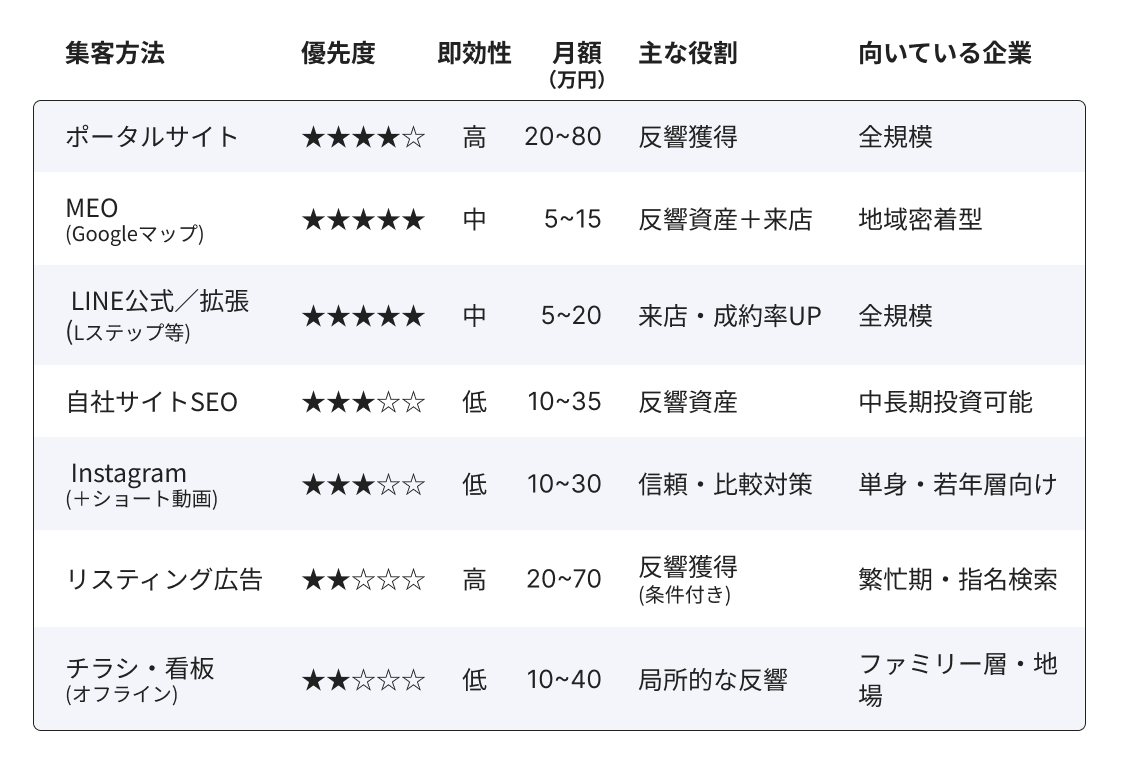Click the 来店・成約率UP role cell
The image size is (1123, 763).
click(729, 316)
